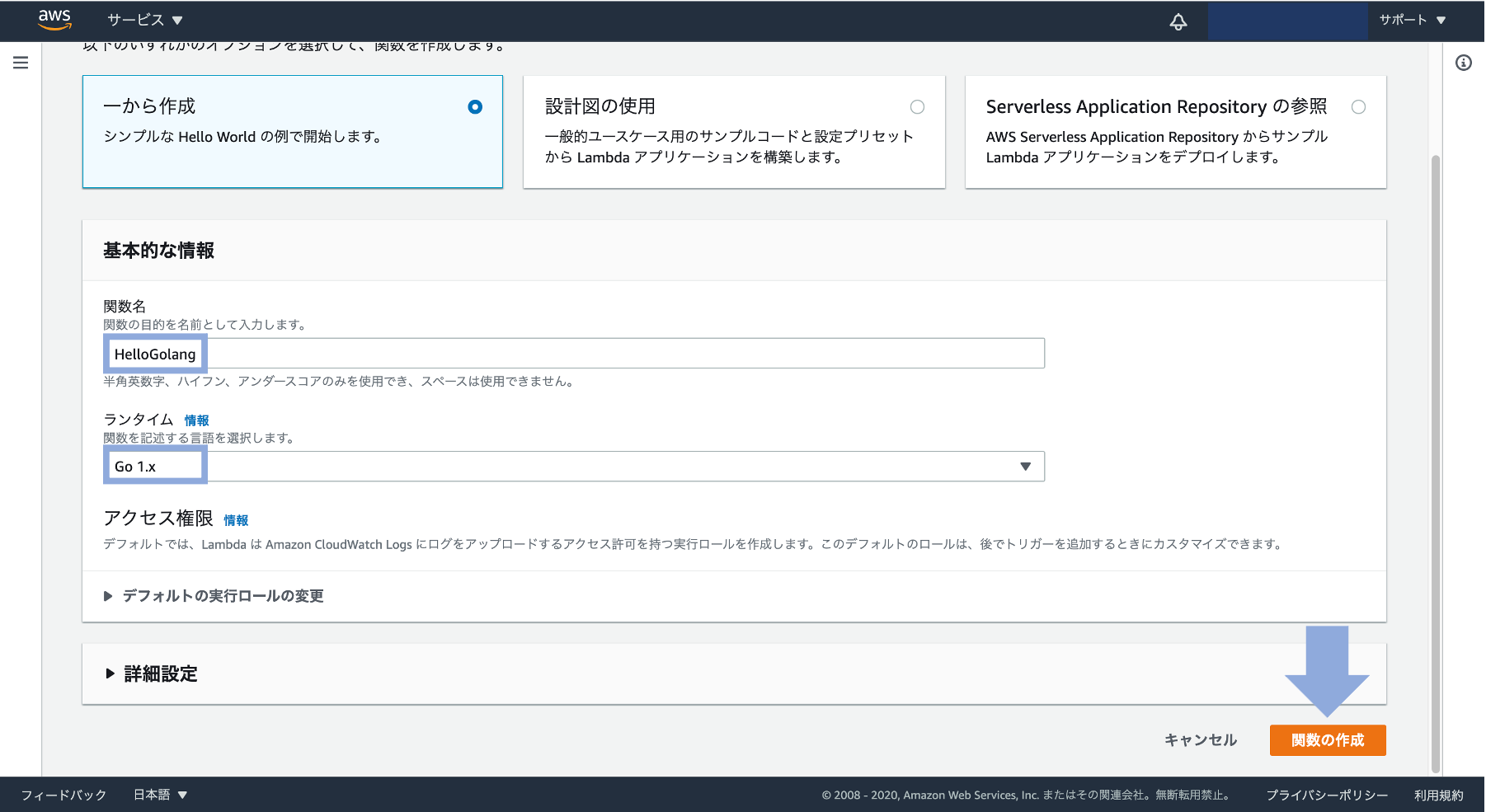Open the ランタイム Go 1.x dropdown

[x=574, y=467]
